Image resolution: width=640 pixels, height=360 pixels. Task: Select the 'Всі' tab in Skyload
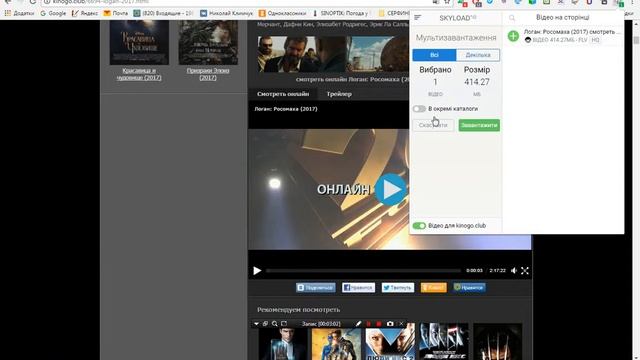434,55
